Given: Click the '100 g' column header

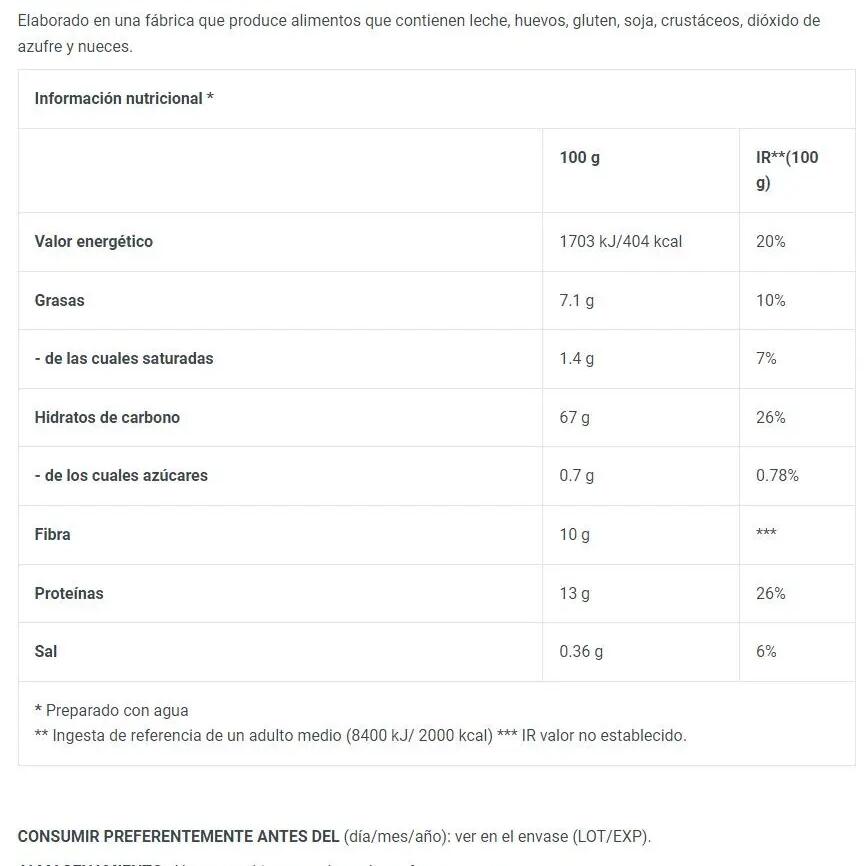Looking at the screenshot, I should tap(579, 157).
